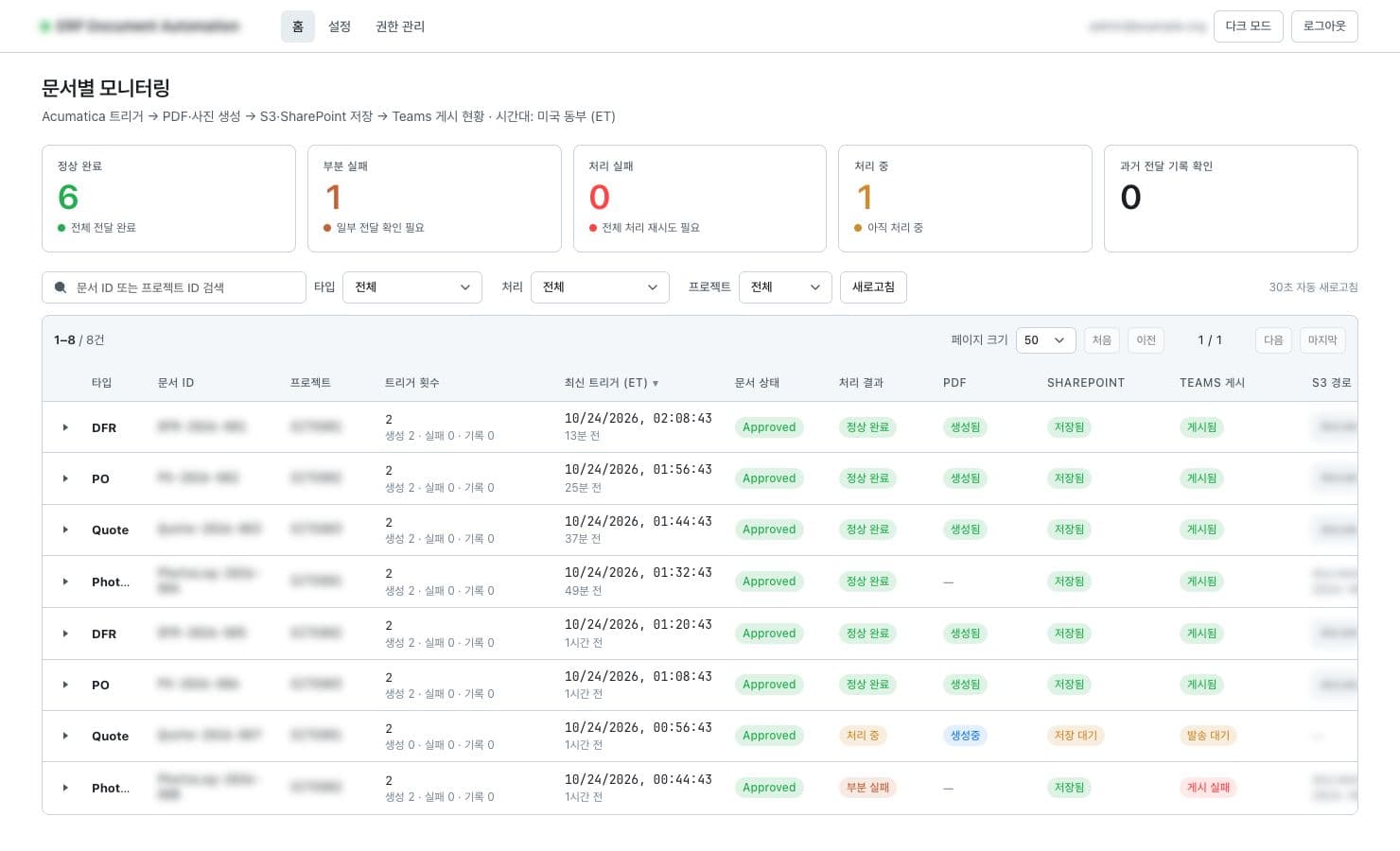
Task: Expand the row triggered at 00:44:43
Action: [65, 788]
